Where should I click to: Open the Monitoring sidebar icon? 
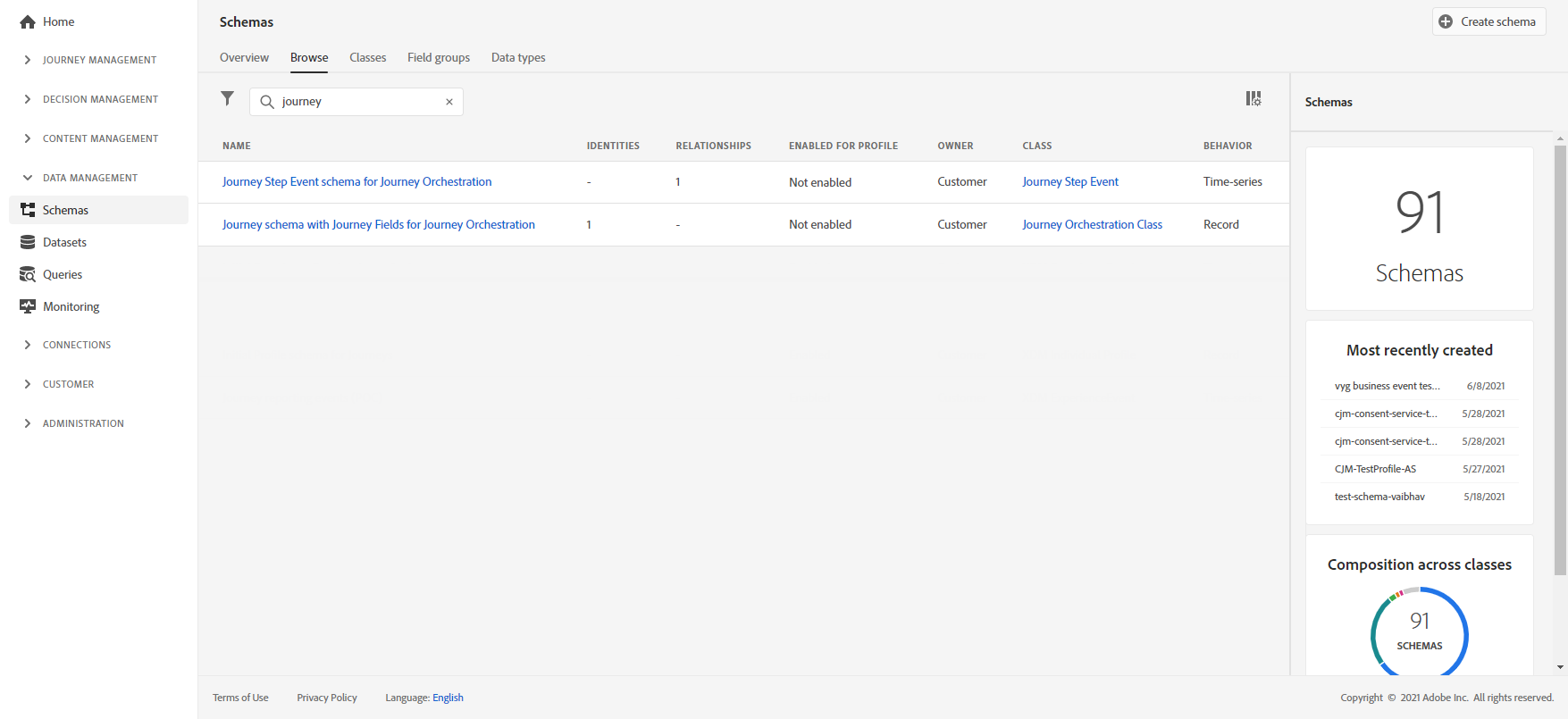tap(28, 306)
